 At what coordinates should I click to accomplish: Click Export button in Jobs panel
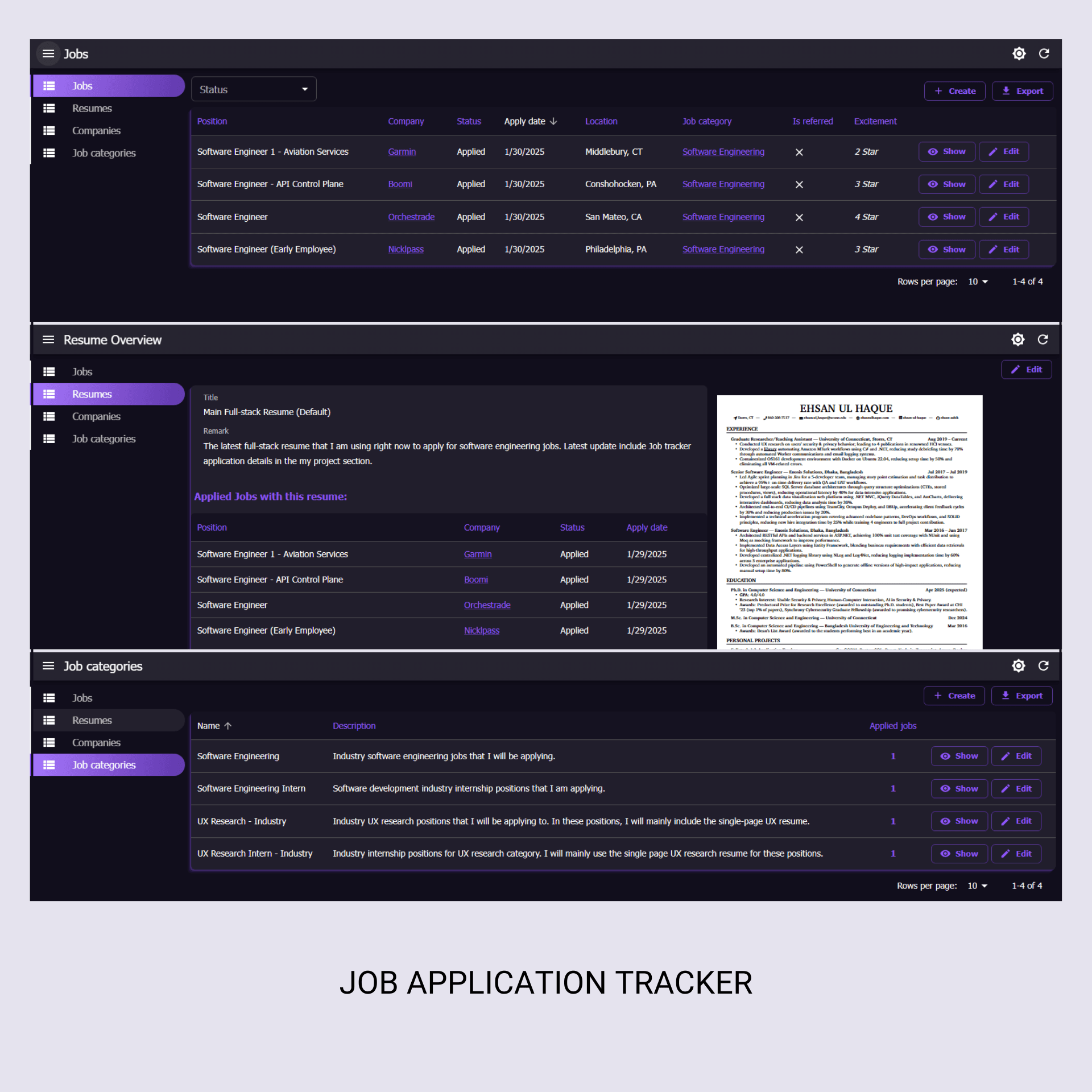[1022, 91]
